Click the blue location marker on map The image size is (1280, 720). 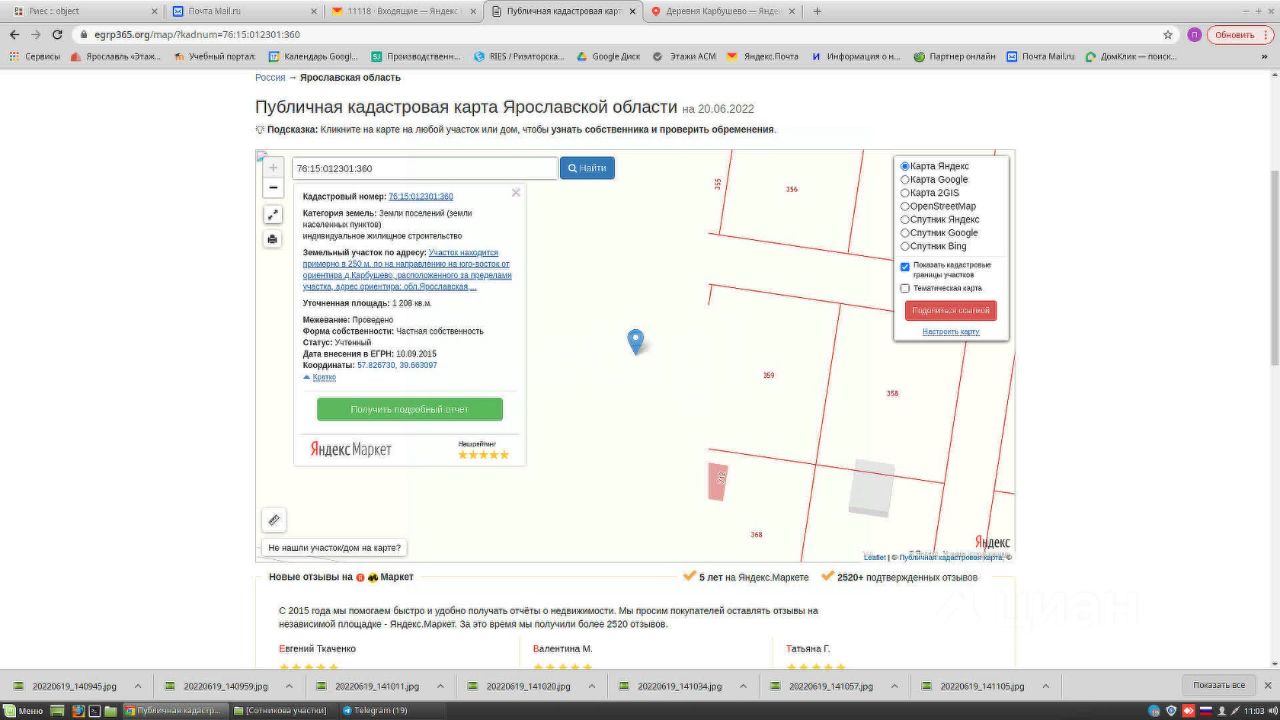click(x=635, y=341)
